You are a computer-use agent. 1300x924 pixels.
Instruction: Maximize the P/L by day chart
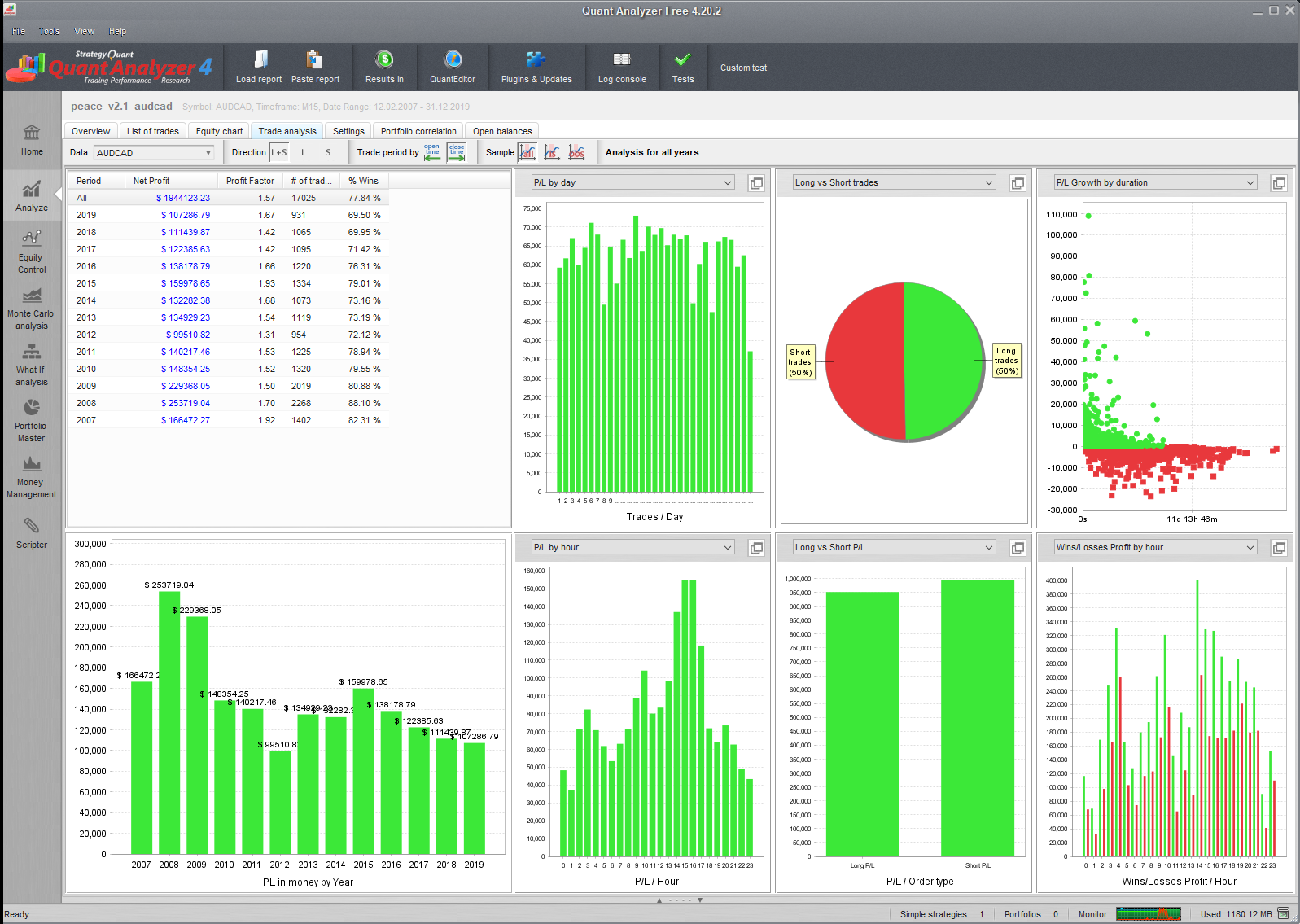pos(756,183)
